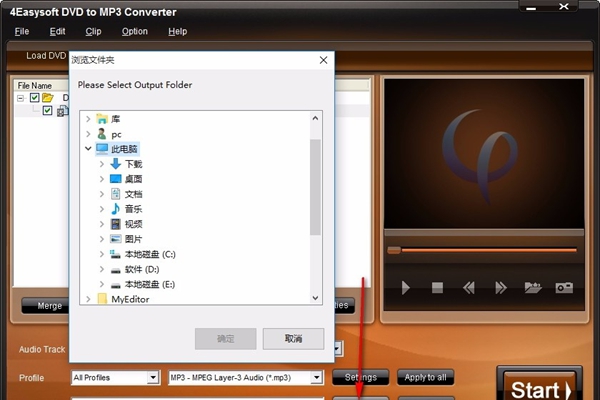Expand the 本地磁盘 (E:) node
Viewport: 600px width, 400px height.
[102, 284]
